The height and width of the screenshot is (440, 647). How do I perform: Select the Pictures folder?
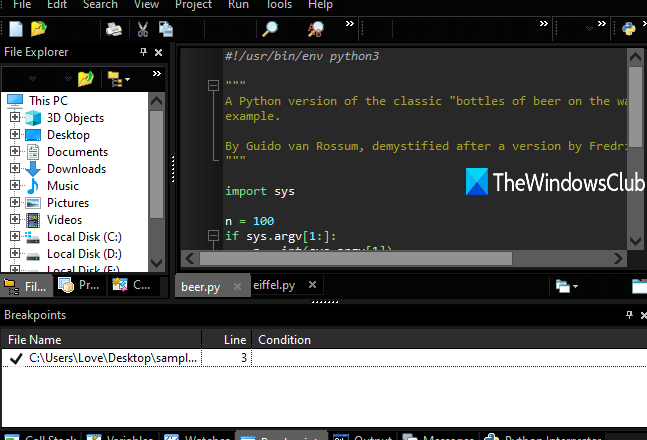(68, 203)
